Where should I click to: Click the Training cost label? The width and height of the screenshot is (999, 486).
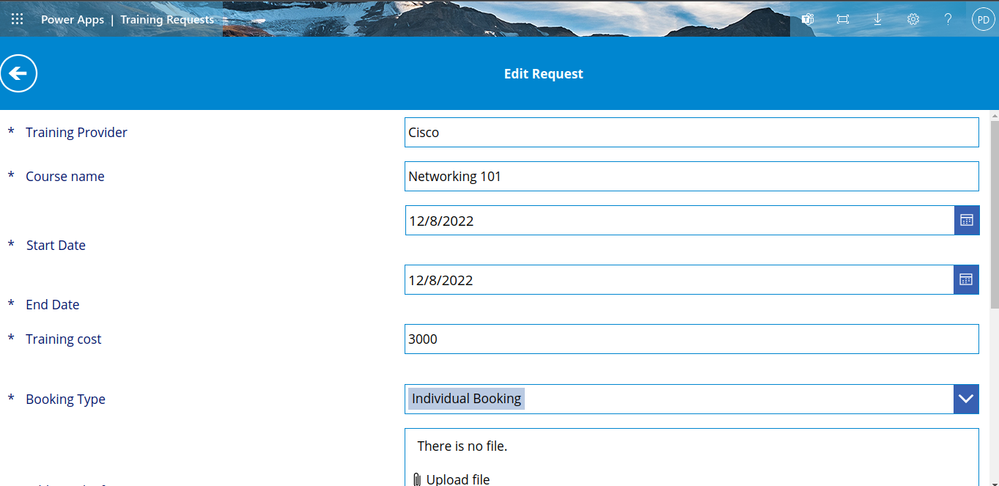coord(63,339)
